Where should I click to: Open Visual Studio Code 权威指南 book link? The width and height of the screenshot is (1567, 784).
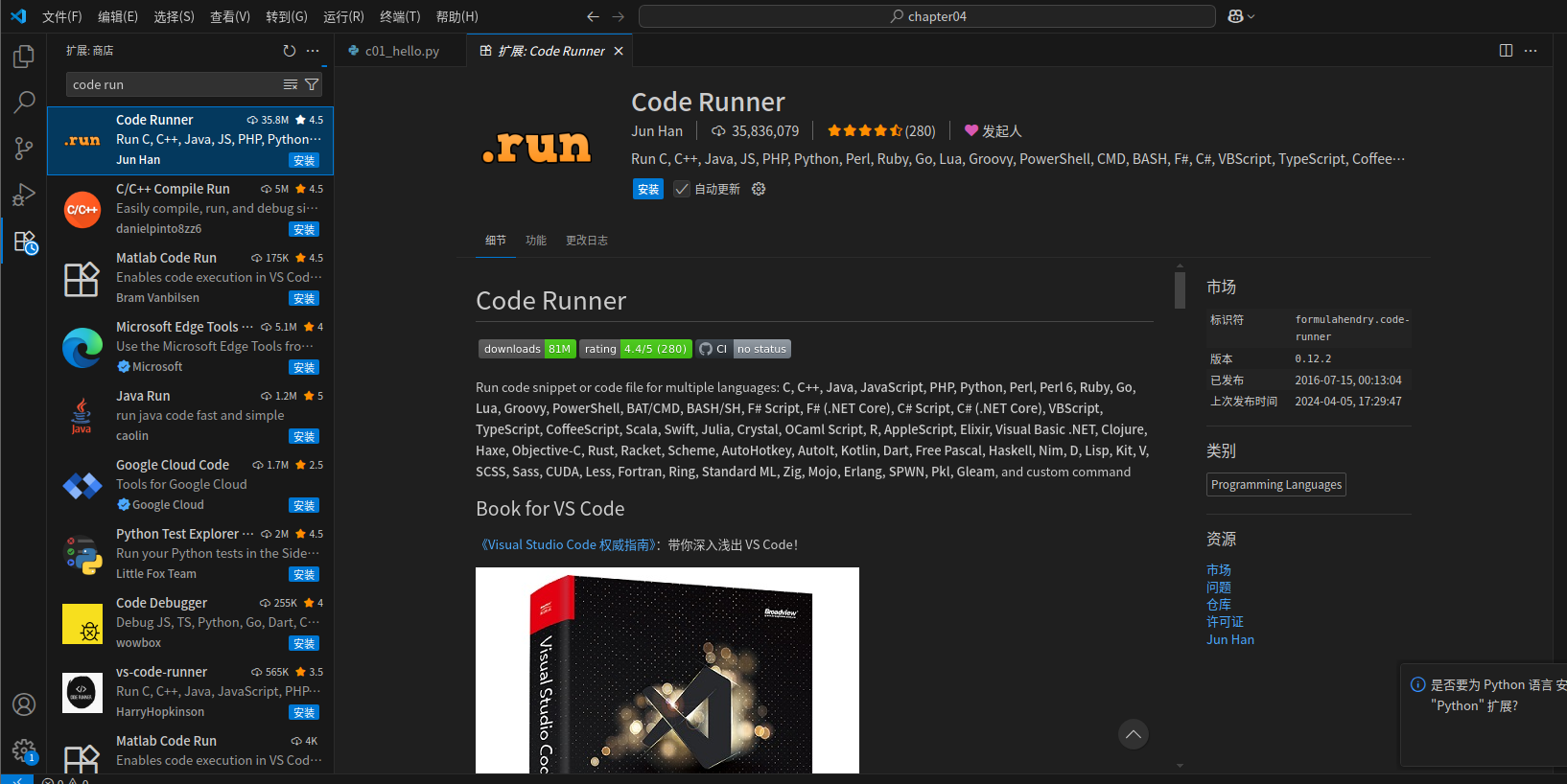(568, 544)
